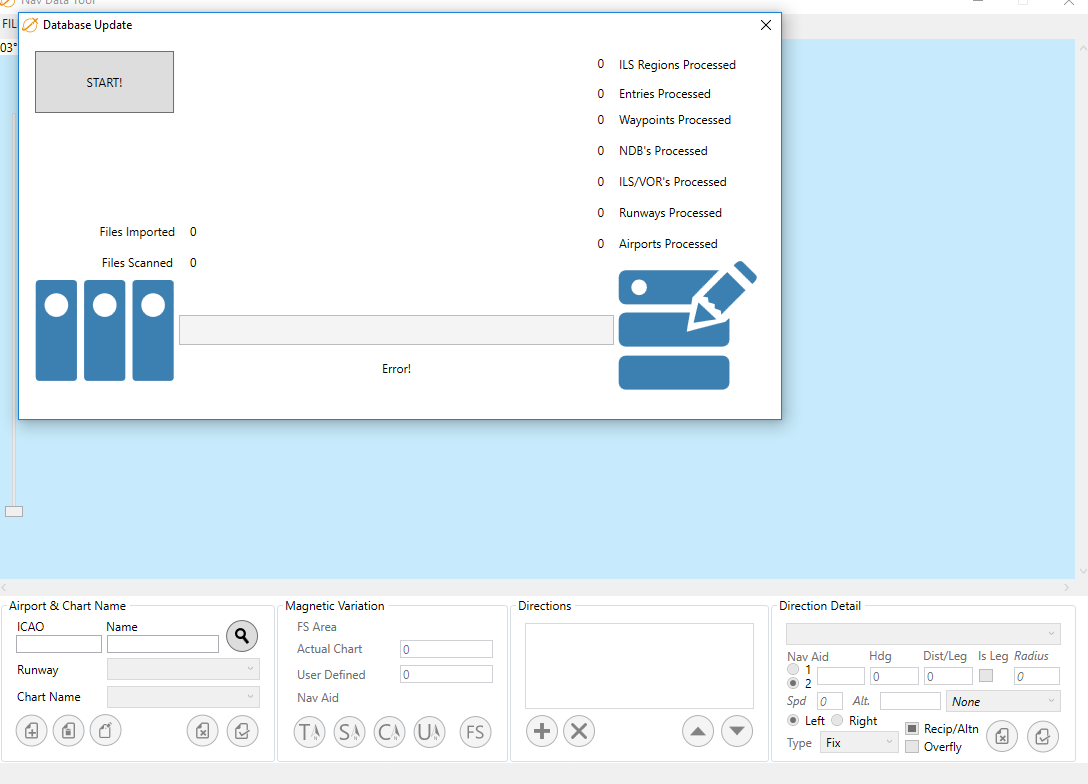Select the FS magnetic variation button
Viewport: 1088px width, 784px height.
pos(475,732)
